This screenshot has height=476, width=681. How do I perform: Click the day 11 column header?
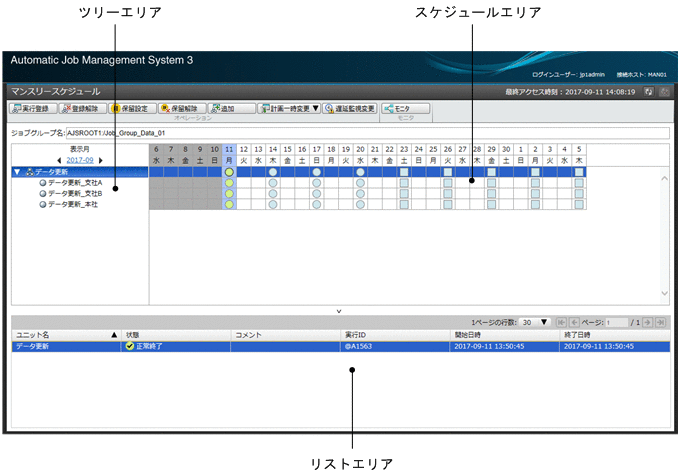point(229,149)
